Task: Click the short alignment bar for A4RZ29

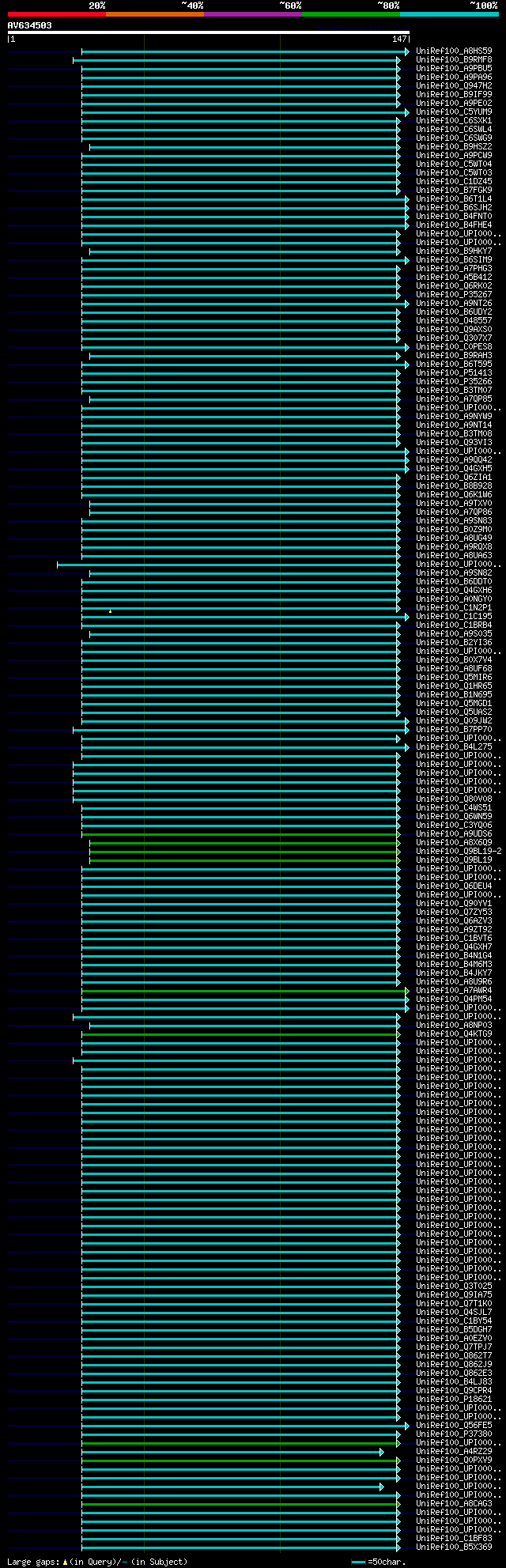Action: pos(232,1453)
